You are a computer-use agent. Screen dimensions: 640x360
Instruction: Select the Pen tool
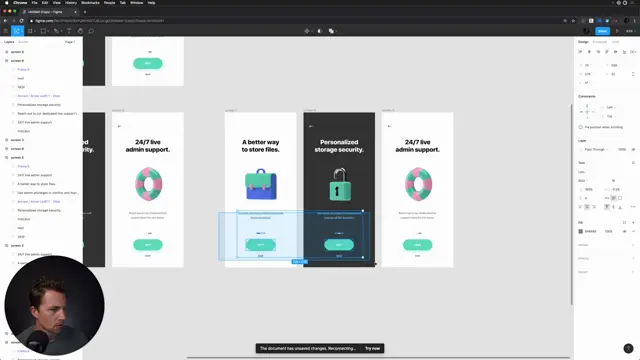(56, 31)
